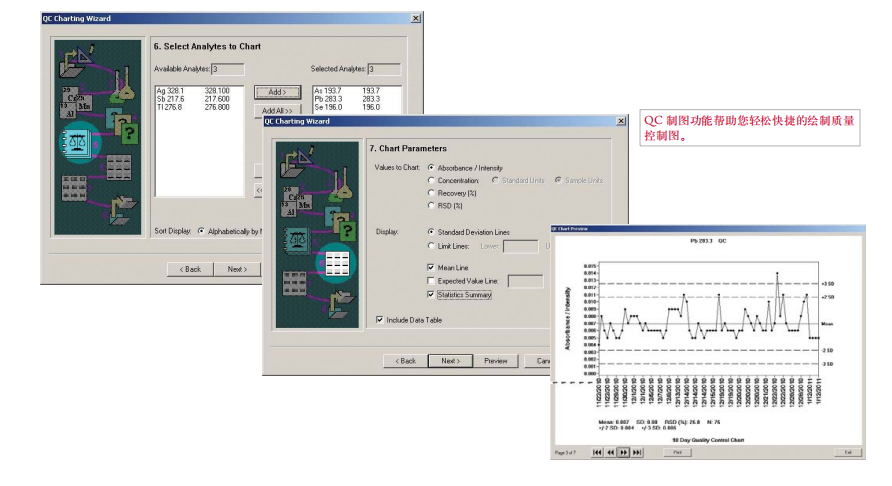Uncheck the Mean Line checkbox
The image size is (892, 486).
pyautogui.click(x=431, y=267)
